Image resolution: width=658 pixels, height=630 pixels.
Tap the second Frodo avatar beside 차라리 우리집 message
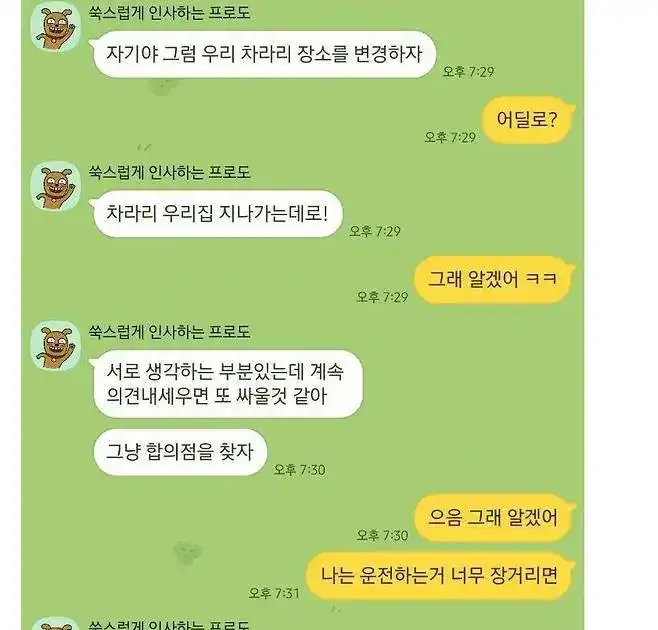tap(55, 186)
